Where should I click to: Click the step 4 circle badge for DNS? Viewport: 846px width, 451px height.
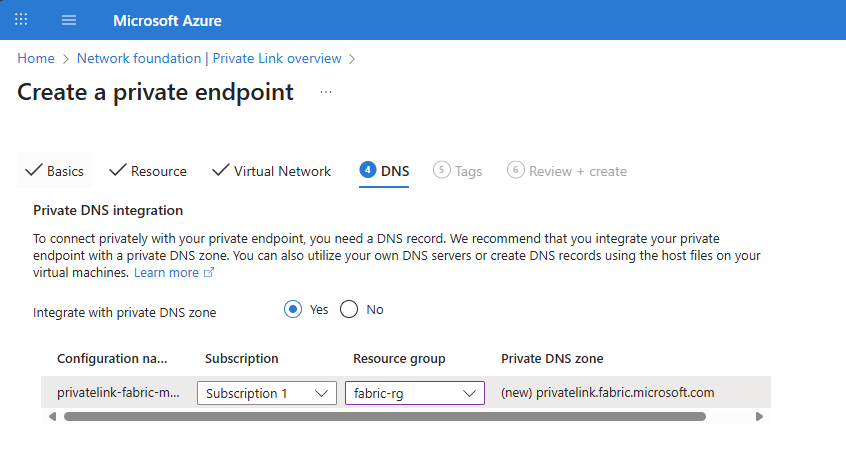point(367,170)
